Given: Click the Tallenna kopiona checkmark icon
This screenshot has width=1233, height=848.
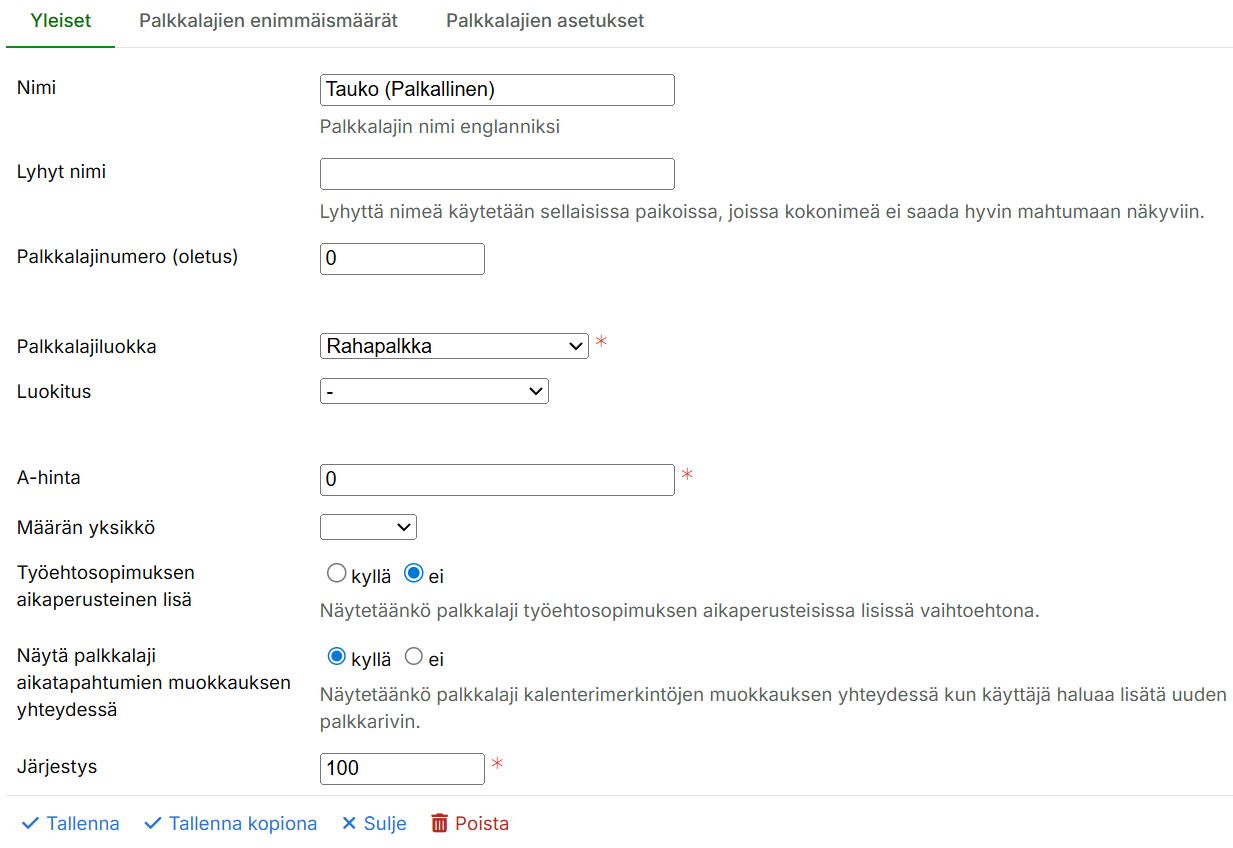Looking at the screenshot, I should (x=153, y=823).
